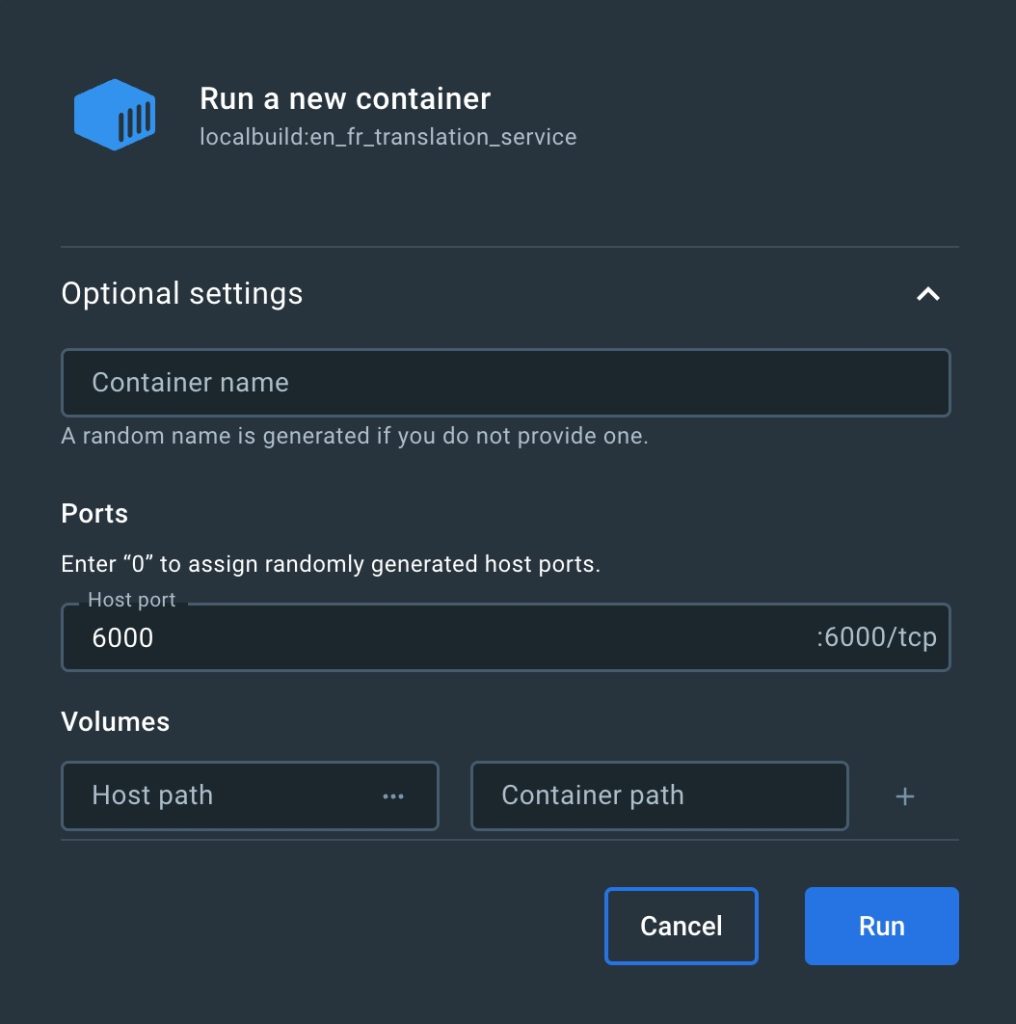Screen dimensions: 1016x1024
Task: Click the Ports section heading
Action: [x=95, y=514]
